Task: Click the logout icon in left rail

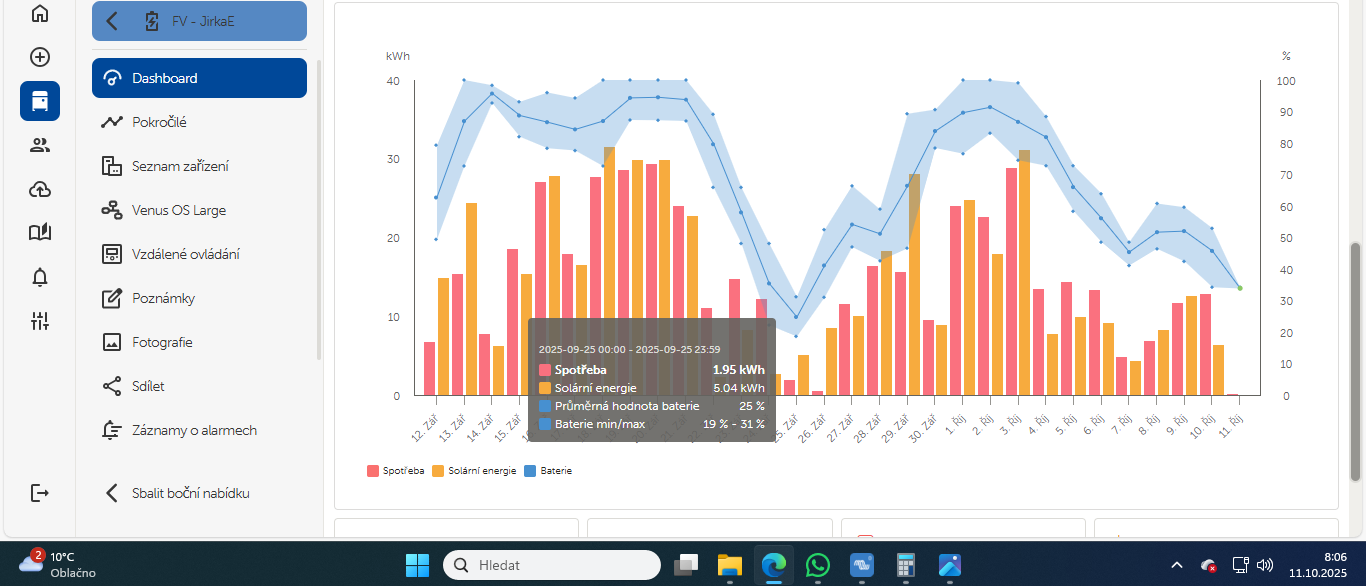Action: (x=40, y=493)
